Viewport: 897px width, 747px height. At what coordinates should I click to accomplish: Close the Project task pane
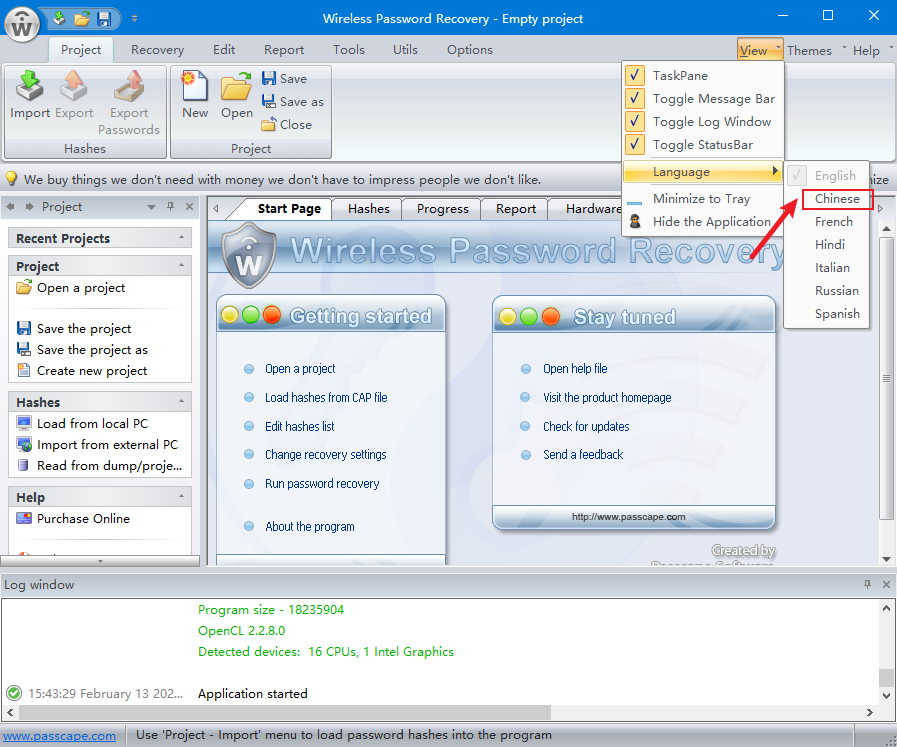(189, 206)
